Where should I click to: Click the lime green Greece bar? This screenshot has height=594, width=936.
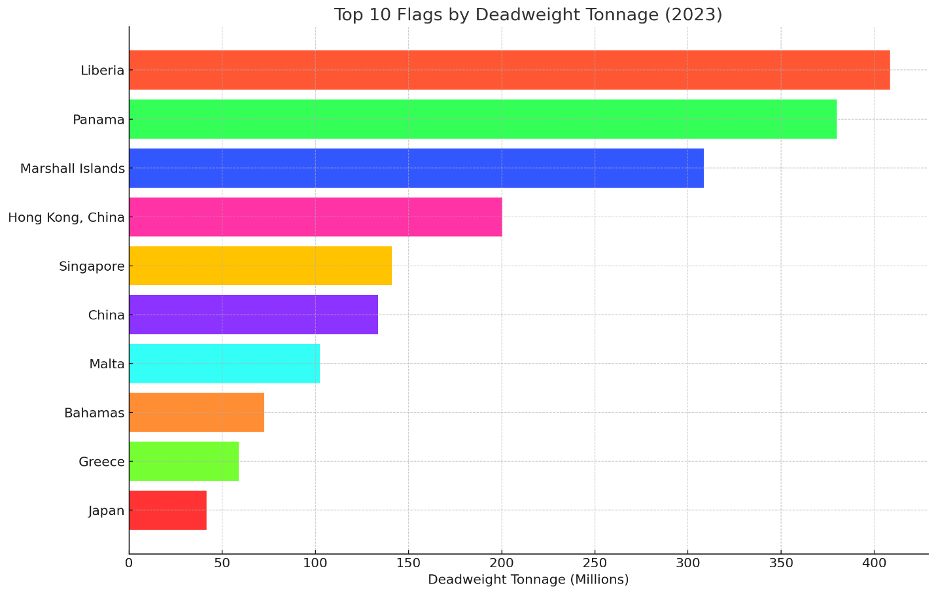pos(184,462)
